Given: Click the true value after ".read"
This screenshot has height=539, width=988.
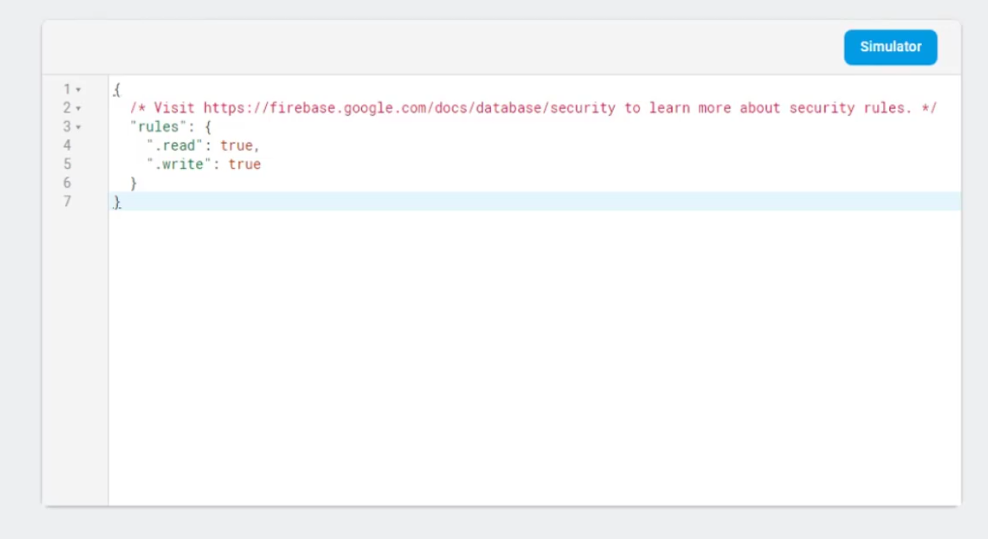Looking at the screenshot, I should point(237,145).
